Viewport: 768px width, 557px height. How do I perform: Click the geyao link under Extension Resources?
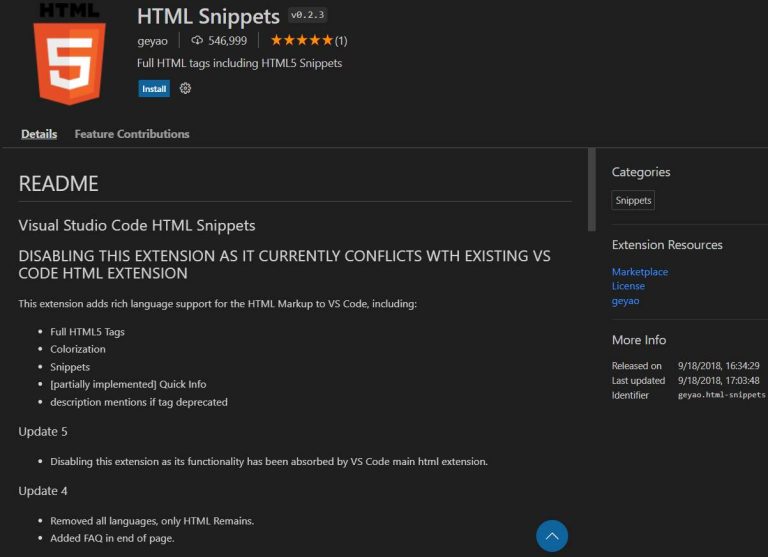[625, 301]
